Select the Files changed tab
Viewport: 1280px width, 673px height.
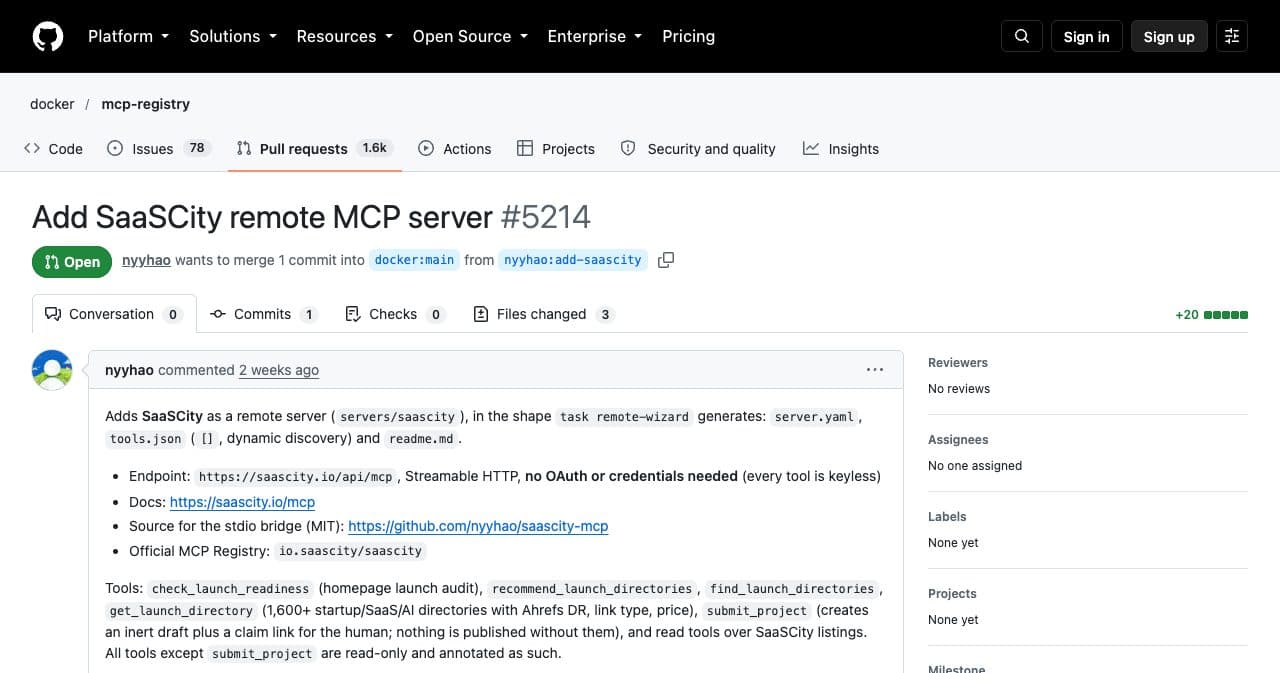[543, 314]
